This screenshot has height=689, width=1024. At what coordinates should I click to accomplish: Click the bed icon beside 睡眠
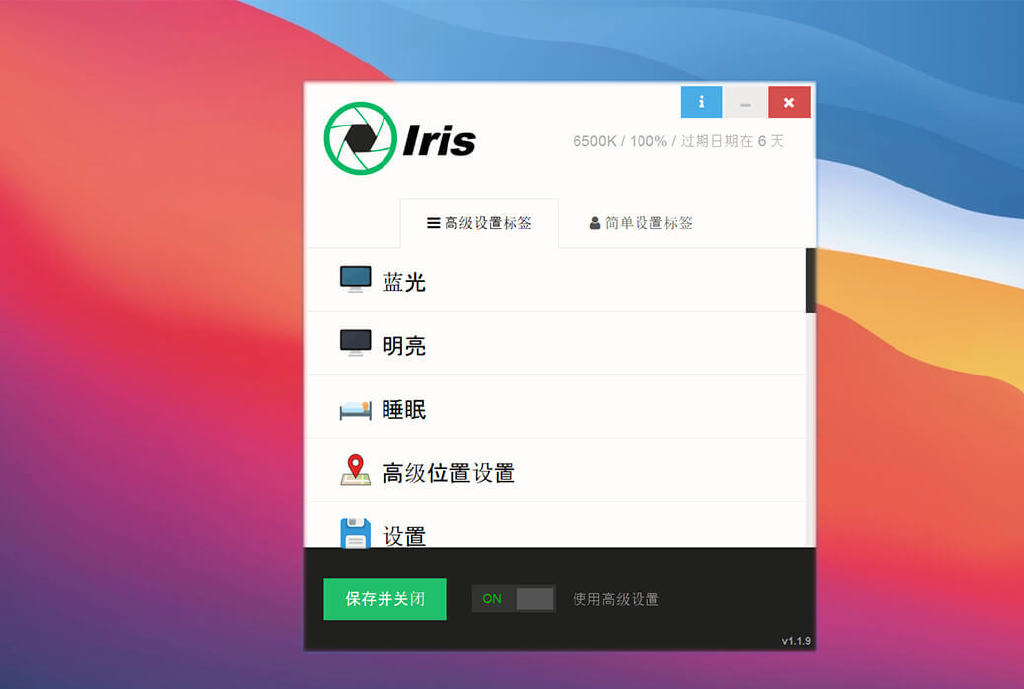(x=355, y=410)
